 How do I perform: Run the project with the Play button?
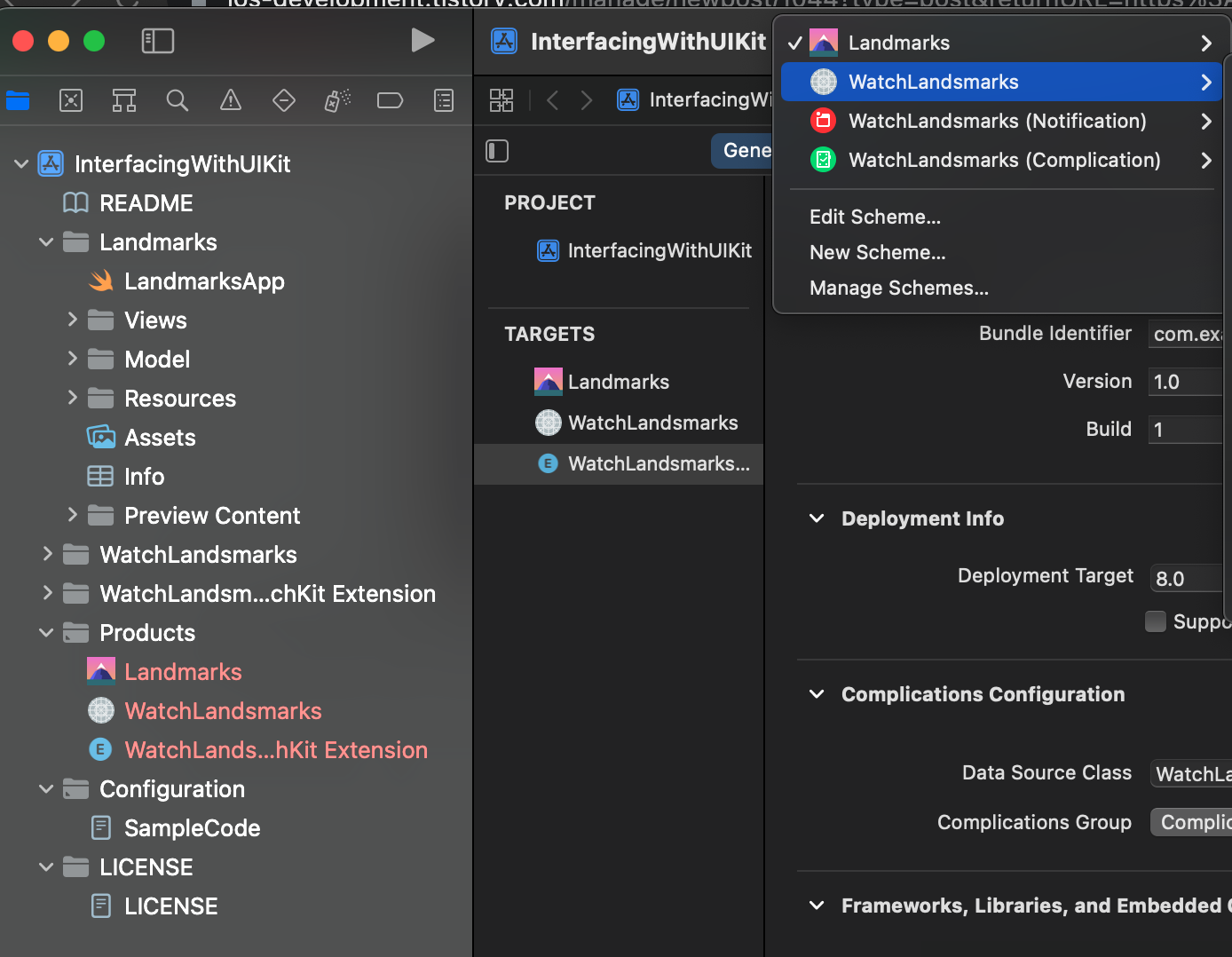click(423, 40)
